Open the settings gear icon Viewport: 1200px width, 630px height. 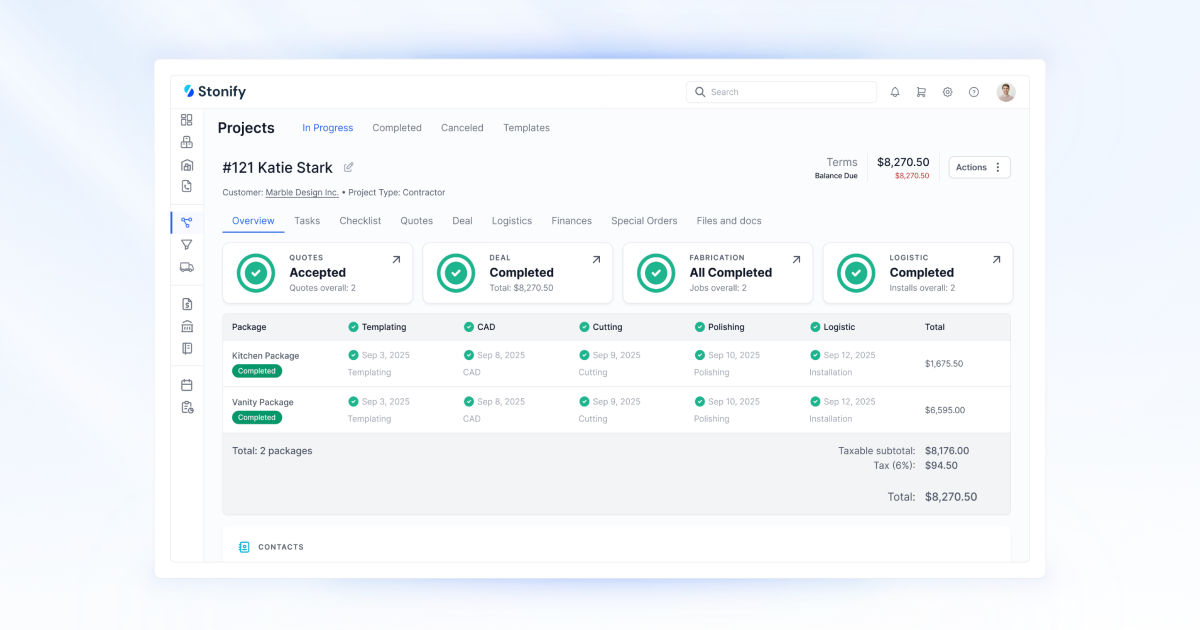point(948,92)
